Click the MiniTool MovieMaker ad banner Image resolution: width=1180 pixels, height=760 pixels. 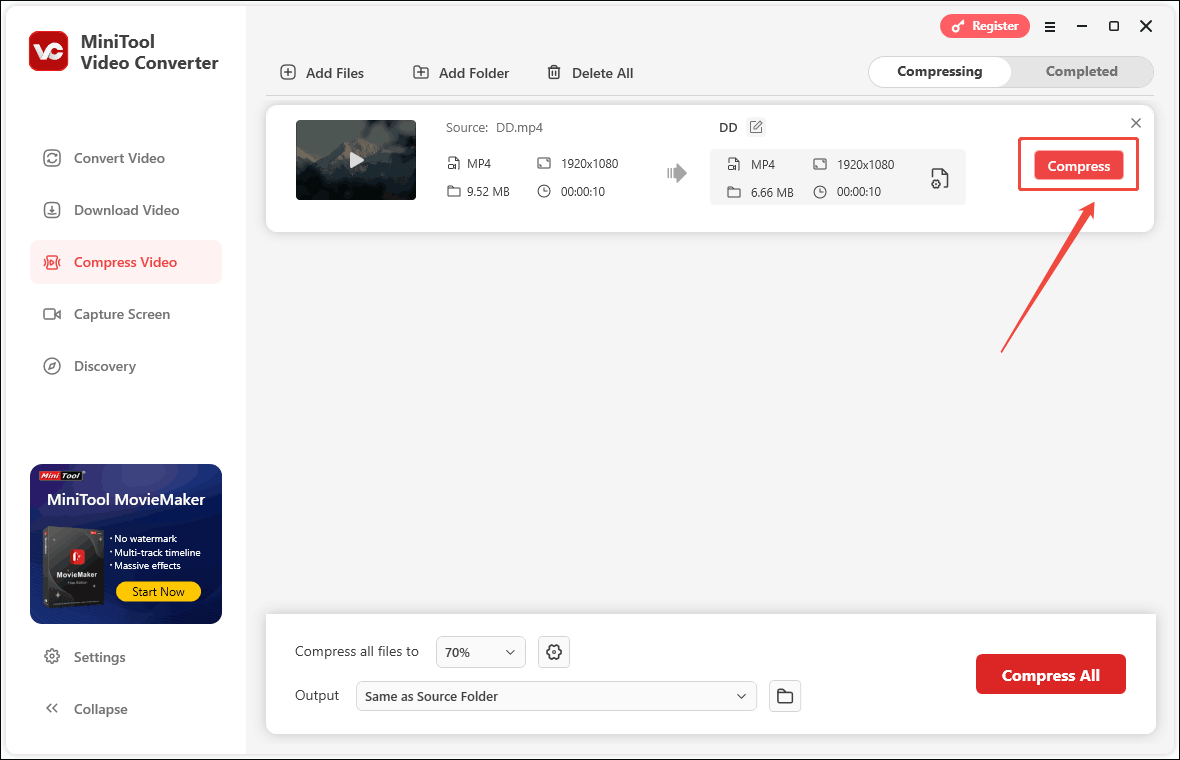[126, 543]
